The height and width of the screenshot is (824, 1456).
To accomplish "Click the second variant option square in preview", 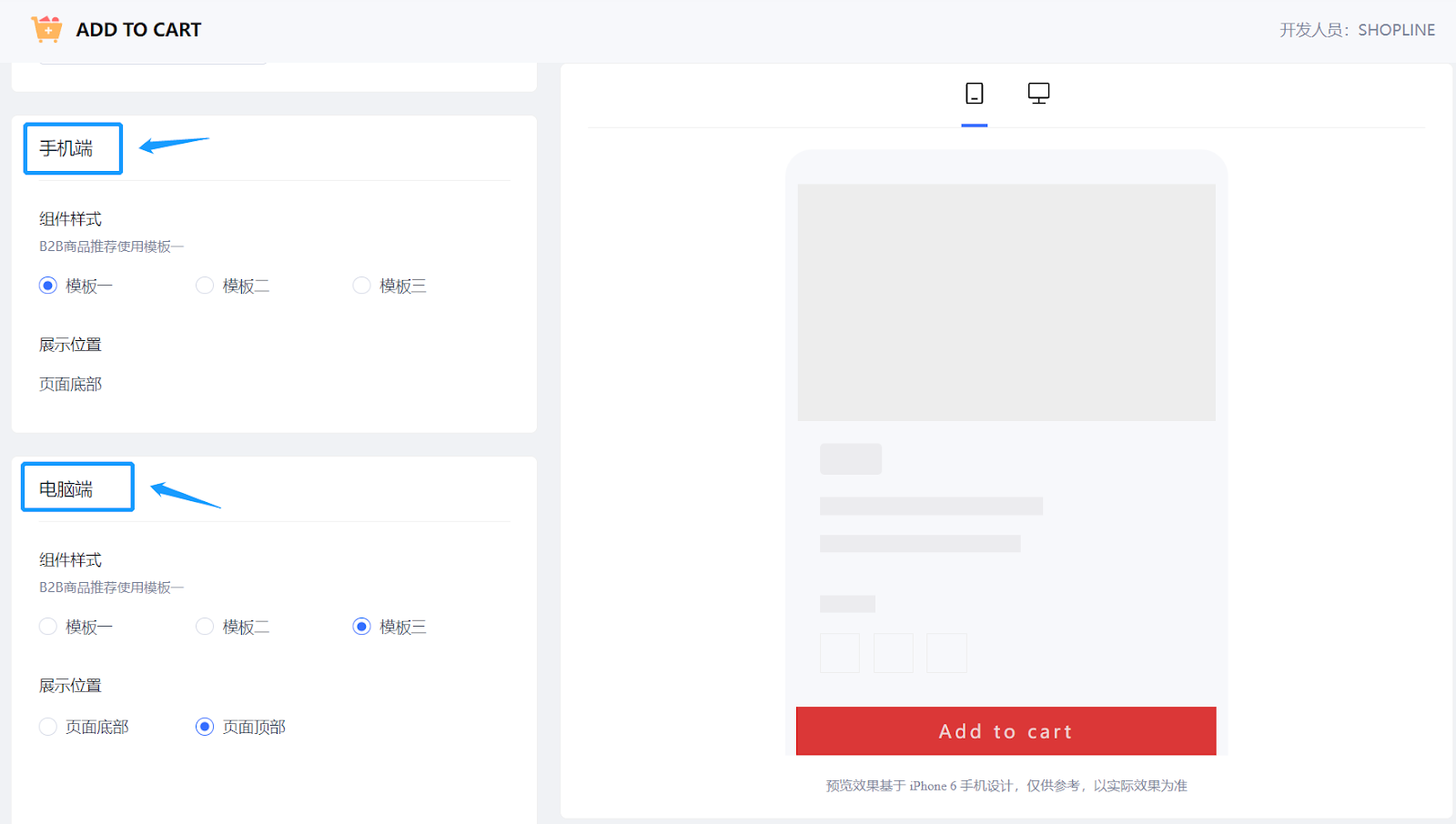I will click(x=893, y=653).
